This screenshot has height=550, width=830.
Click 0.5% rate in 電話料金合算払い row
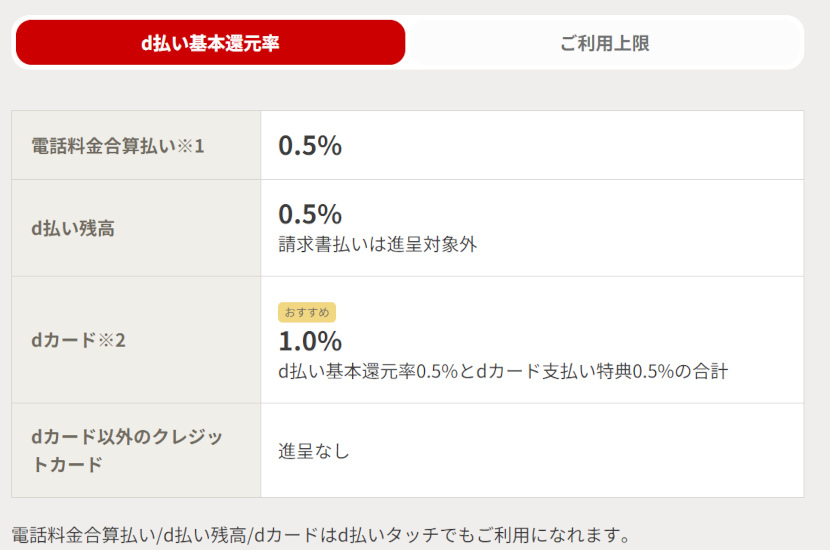310,146
